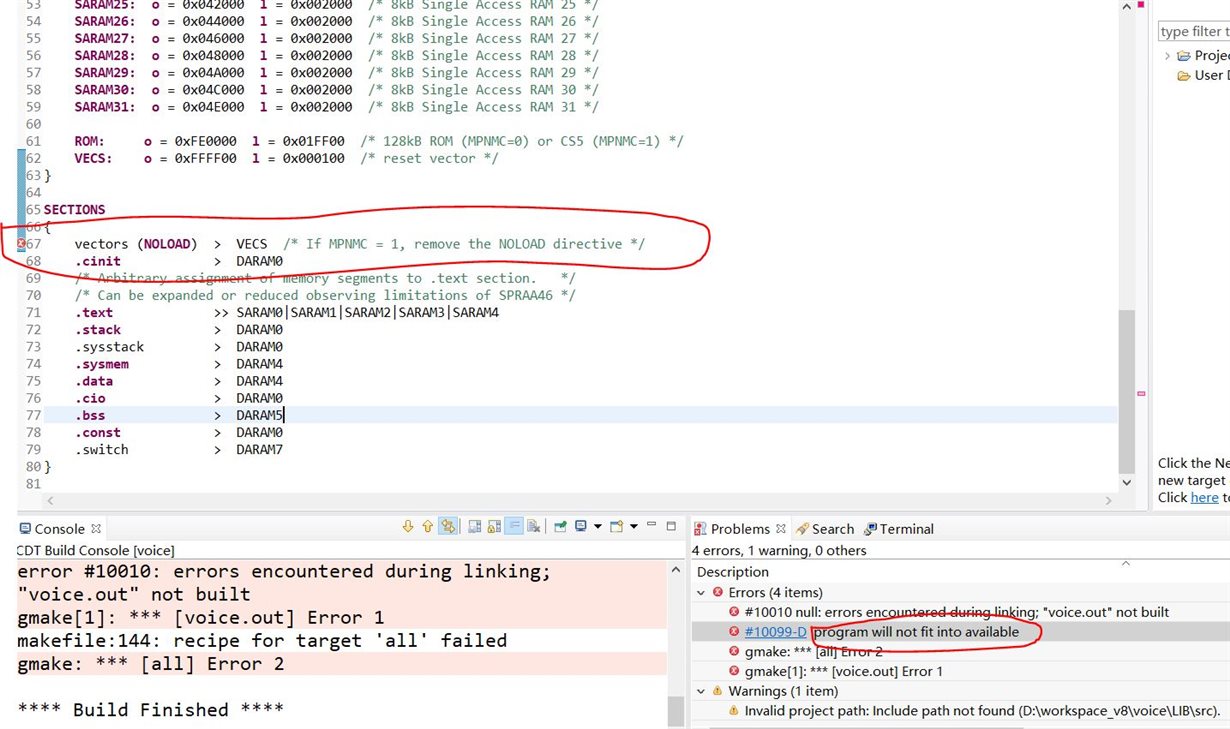Viewport: 1230px width, 729px height.
Task: Click 'error #10010' line in Console
Action: [x=284, y=571]
